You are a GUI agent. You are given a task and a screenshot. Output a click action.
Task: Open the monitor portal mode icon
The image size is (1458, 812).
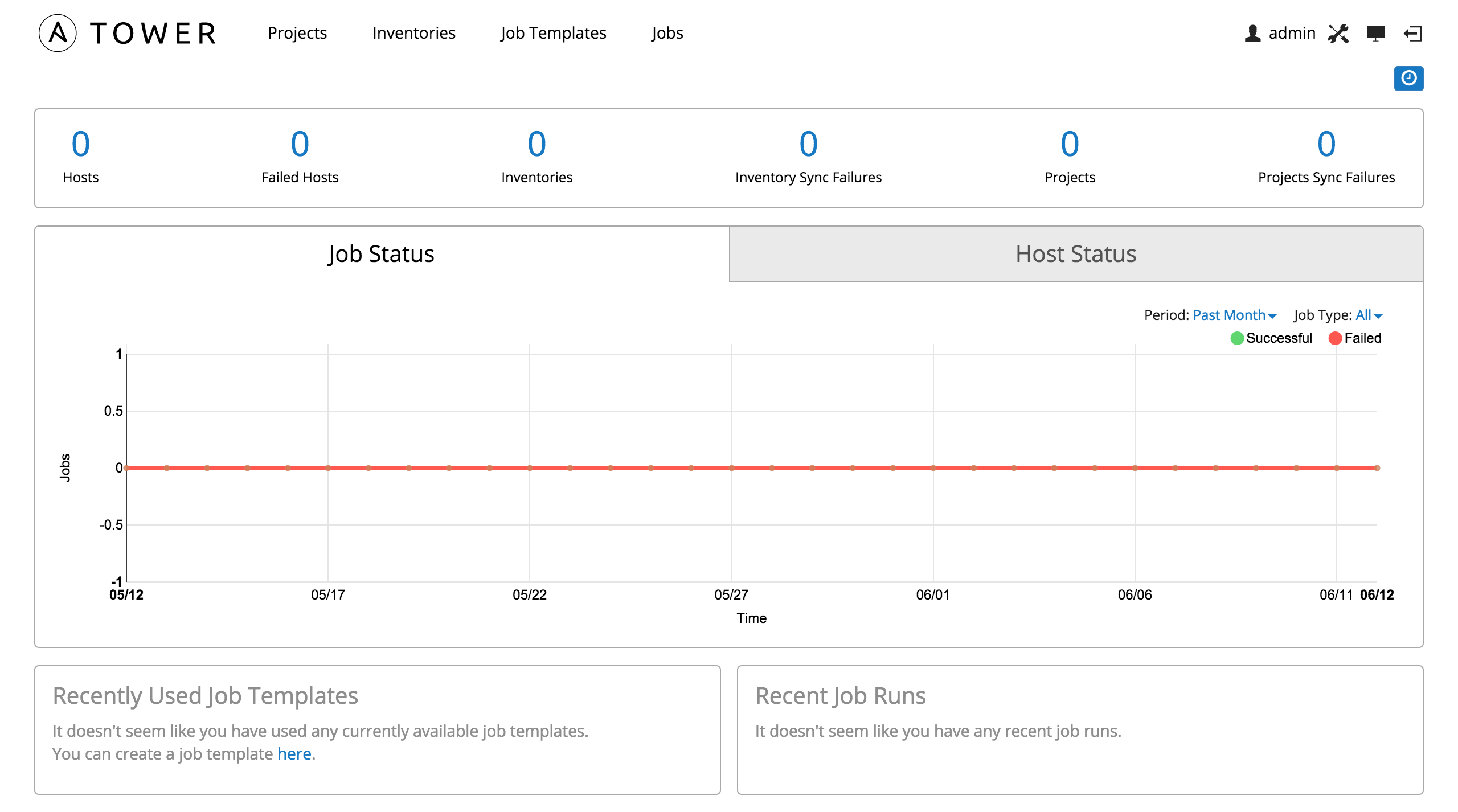(x=1375, y=33)
